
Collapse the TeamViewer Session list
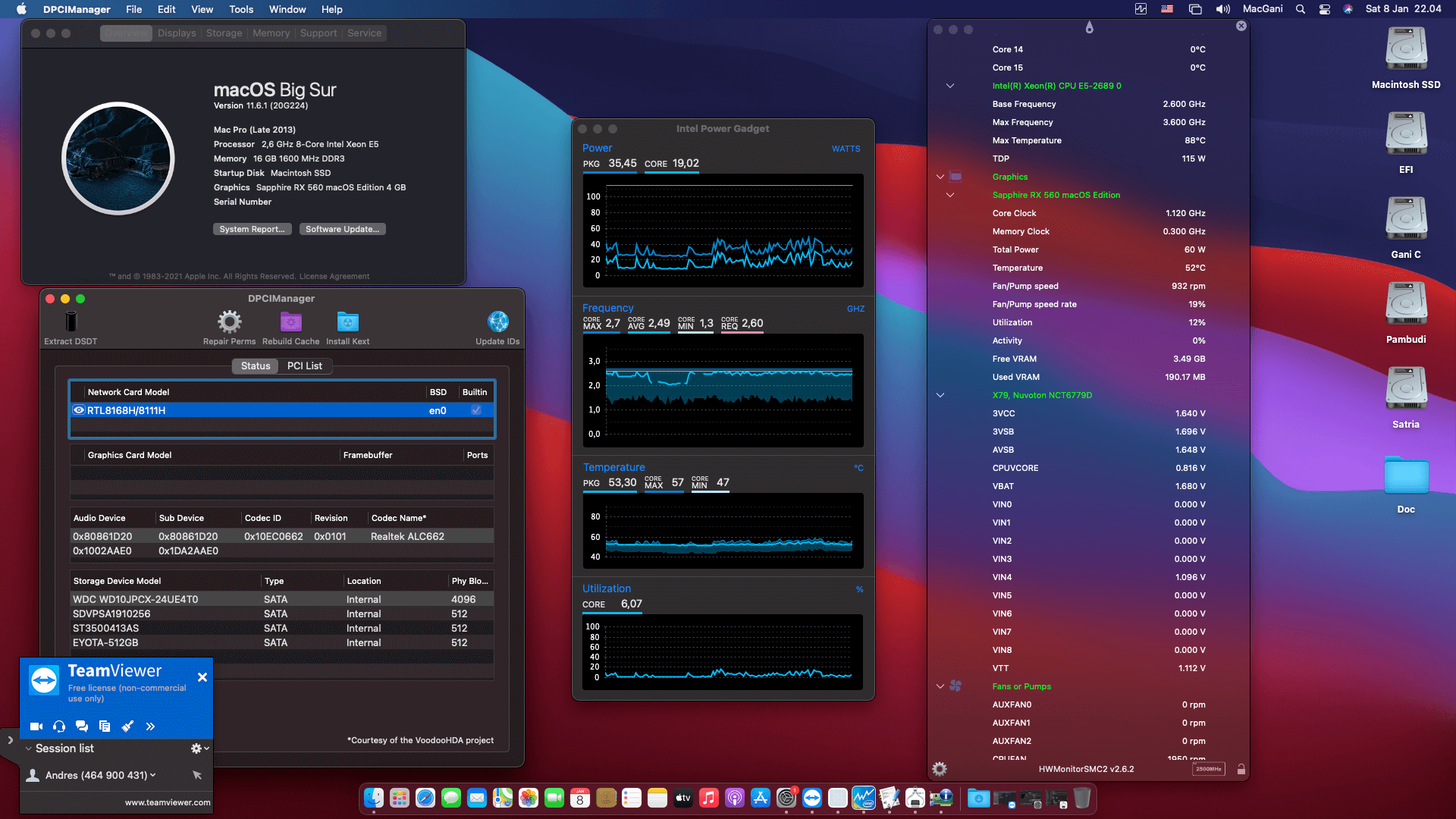pyautogui.click(x=29, y=748)
